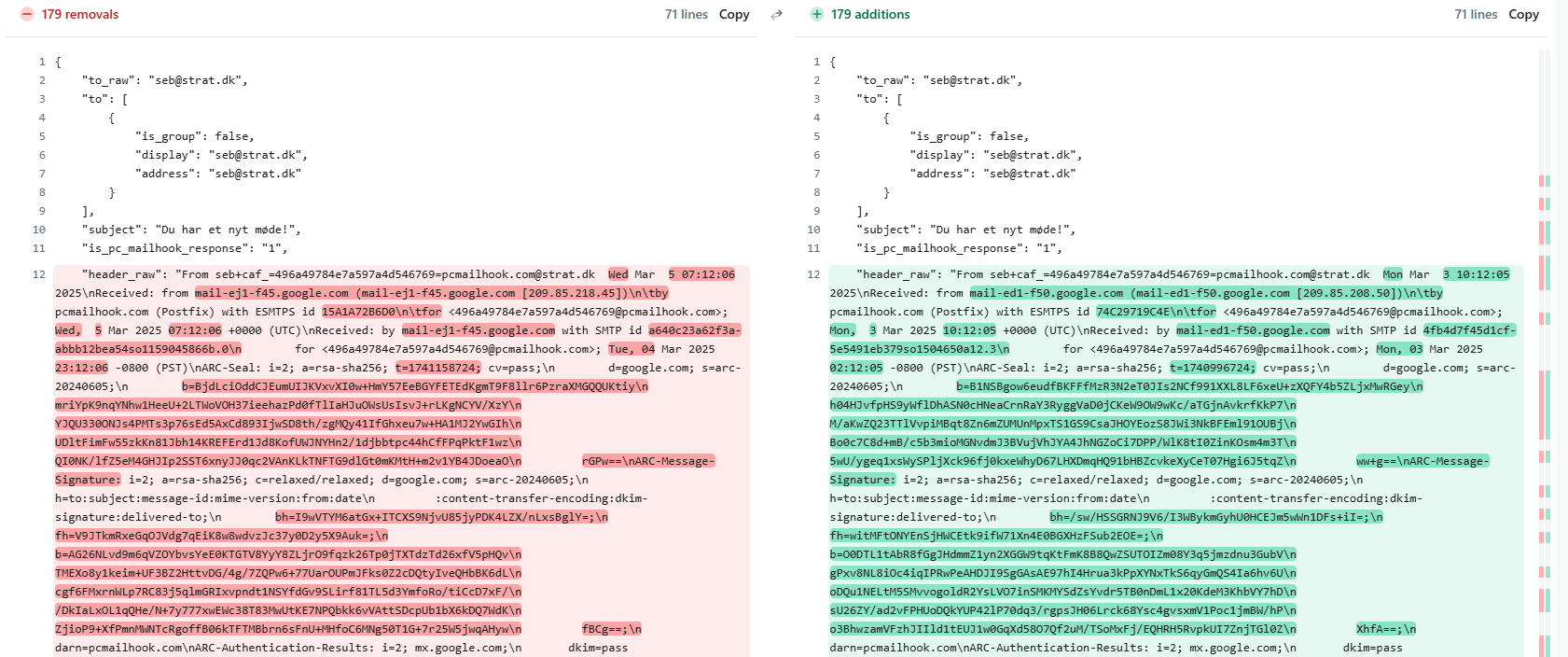The height and width of the screenshot is (657, 1568).
Task: Click the line starting 'b=B1NSBgow6eudfBKFF' in the additions pane
Action: [x=1189, y=386]
